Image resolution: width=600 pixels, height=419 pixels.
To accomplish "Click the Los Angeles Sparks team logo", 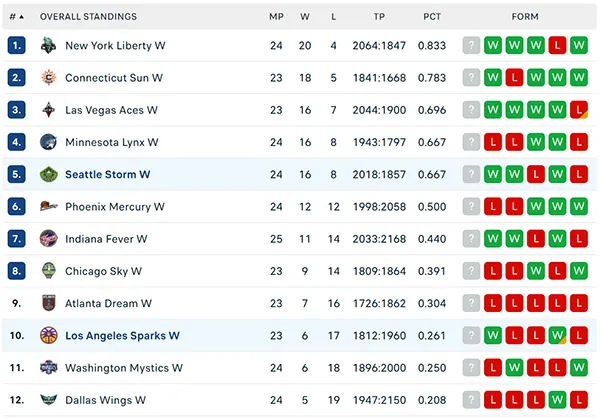I will click(x=49, y=336).
